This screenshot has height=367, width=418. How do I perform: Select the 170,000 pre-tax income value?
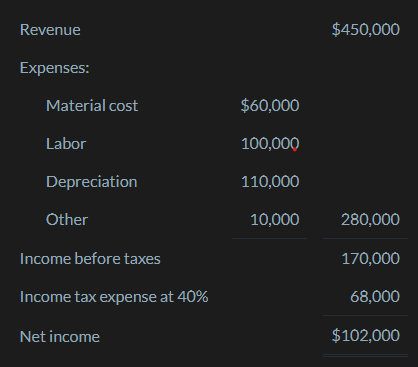click(371, 259)
